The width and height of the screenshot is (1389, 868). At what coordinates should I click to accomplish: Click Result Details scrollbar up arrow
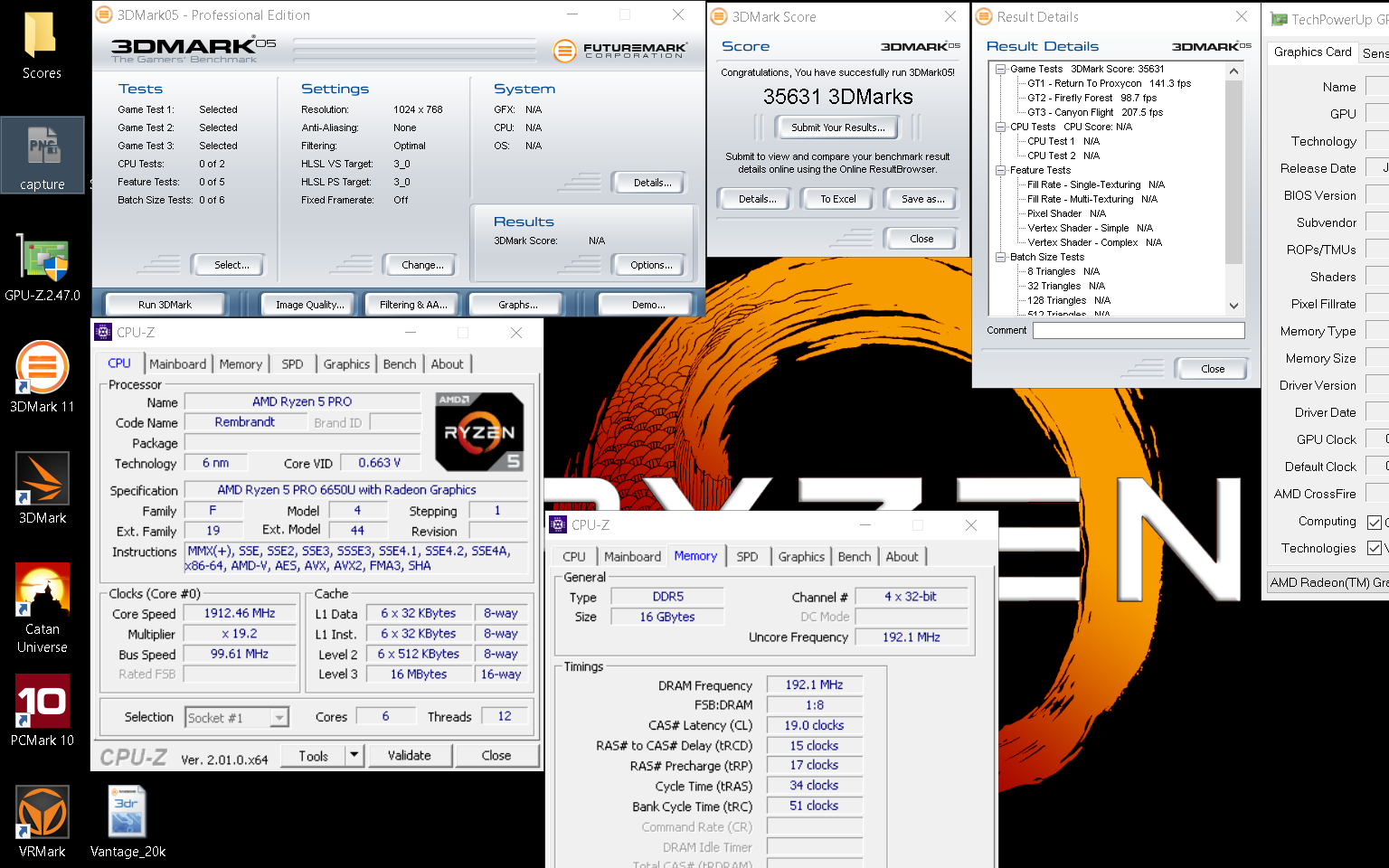pos(1233,71)
